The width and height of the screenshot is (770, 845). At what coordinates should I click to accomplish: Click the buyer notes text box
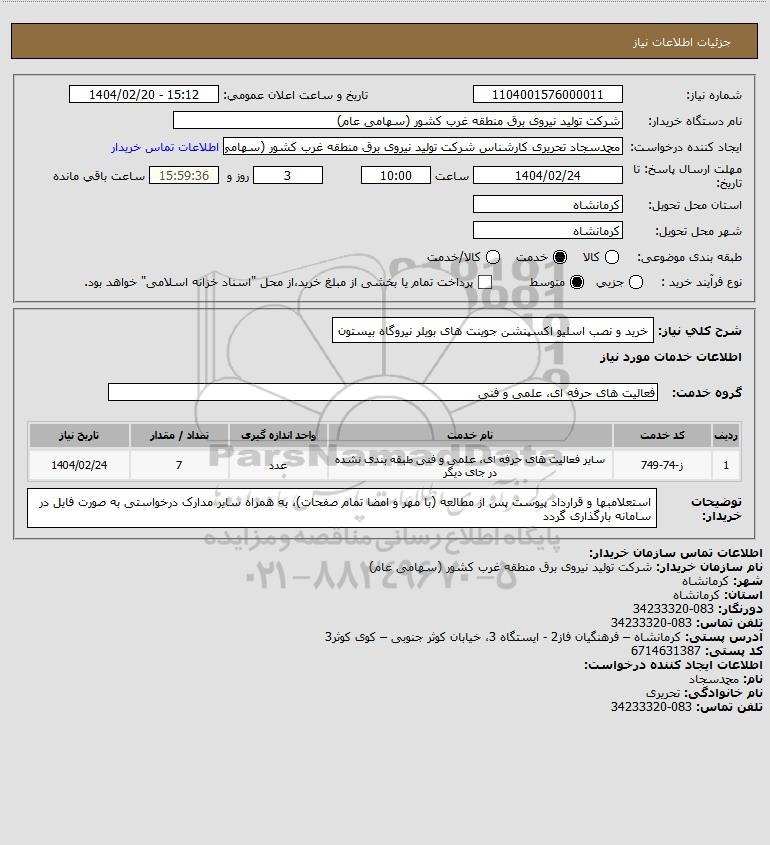coord(342,508)
